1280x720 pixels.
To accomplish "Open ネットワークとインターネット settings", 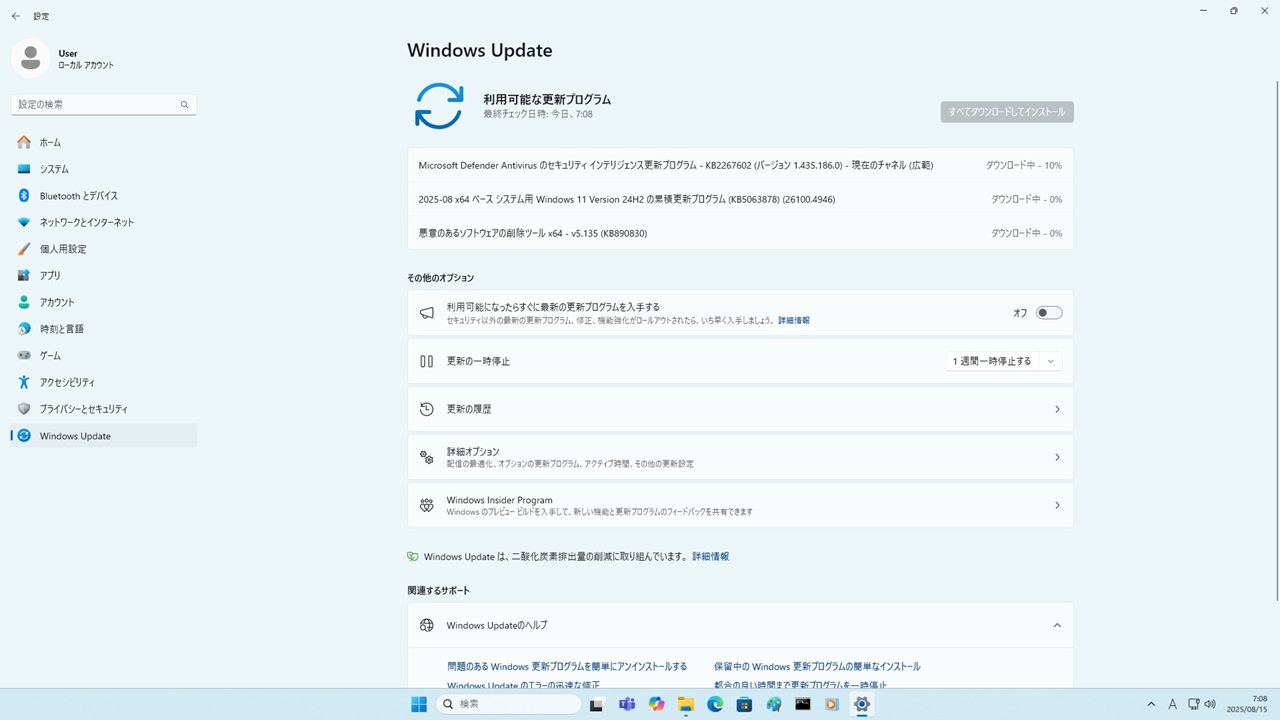I will pyautogui.click(x=104, y=222).
